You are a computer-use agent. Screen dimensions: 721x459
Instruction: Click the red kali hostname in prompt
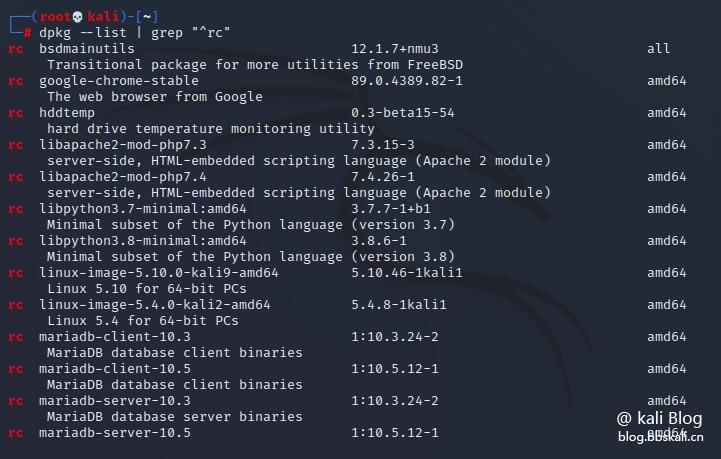[103, 17]
